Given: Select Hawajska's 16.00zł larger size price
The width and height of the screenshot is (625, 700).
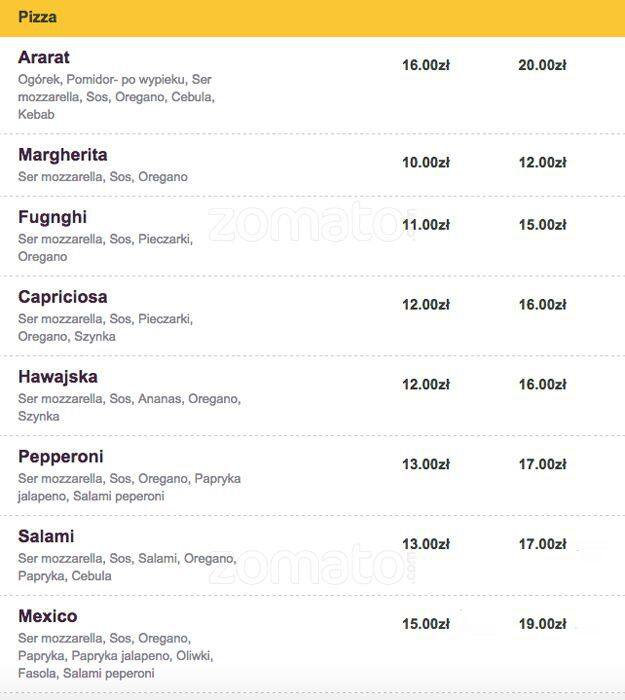Looking at the screenshot, I should pyautogui.click(x=542, y=384).
